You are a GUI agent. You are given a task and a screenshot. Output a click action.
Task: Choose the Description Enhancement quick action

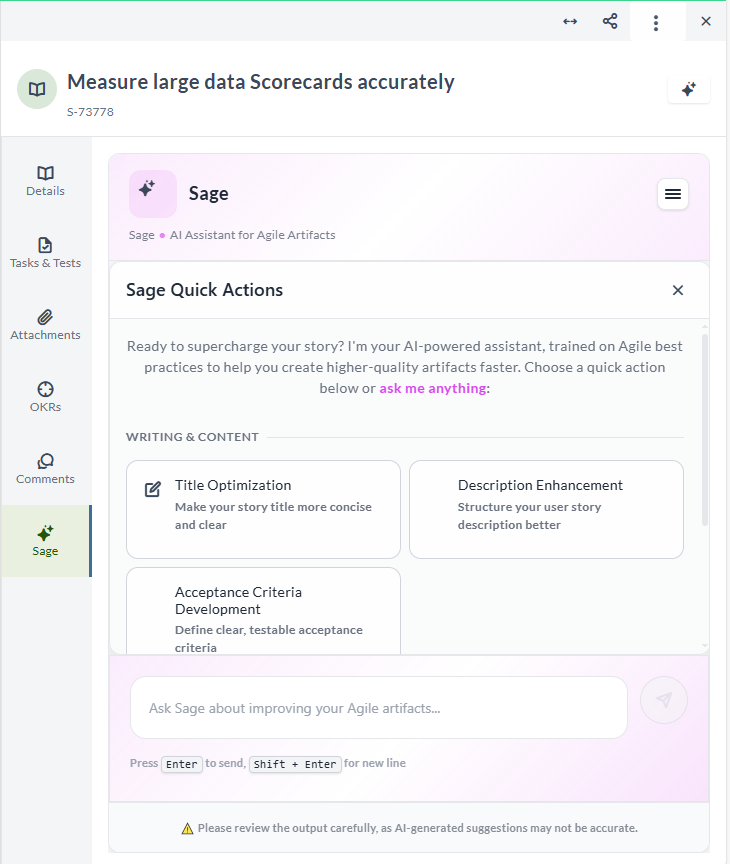(x=546, y=509)
